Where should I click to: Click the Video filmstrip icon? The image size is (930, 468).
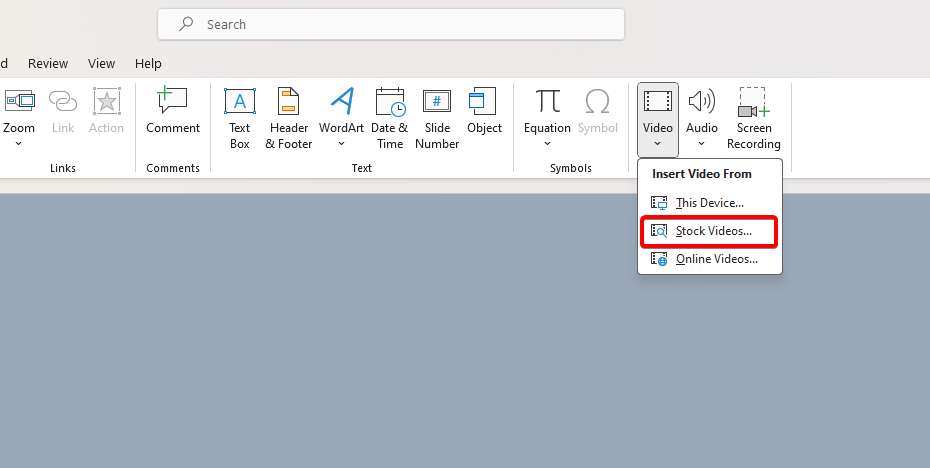point(658,101)
